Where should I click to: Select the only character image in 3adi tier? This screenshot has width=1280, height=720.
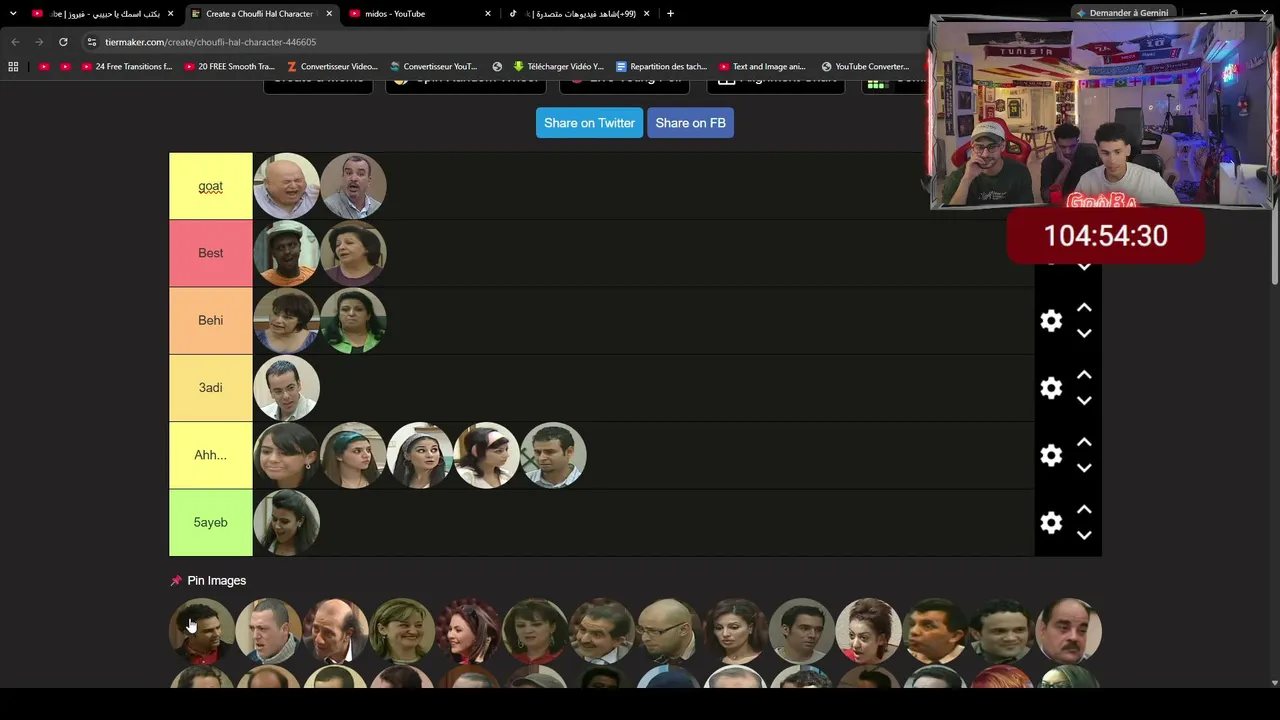click(287, 388)
